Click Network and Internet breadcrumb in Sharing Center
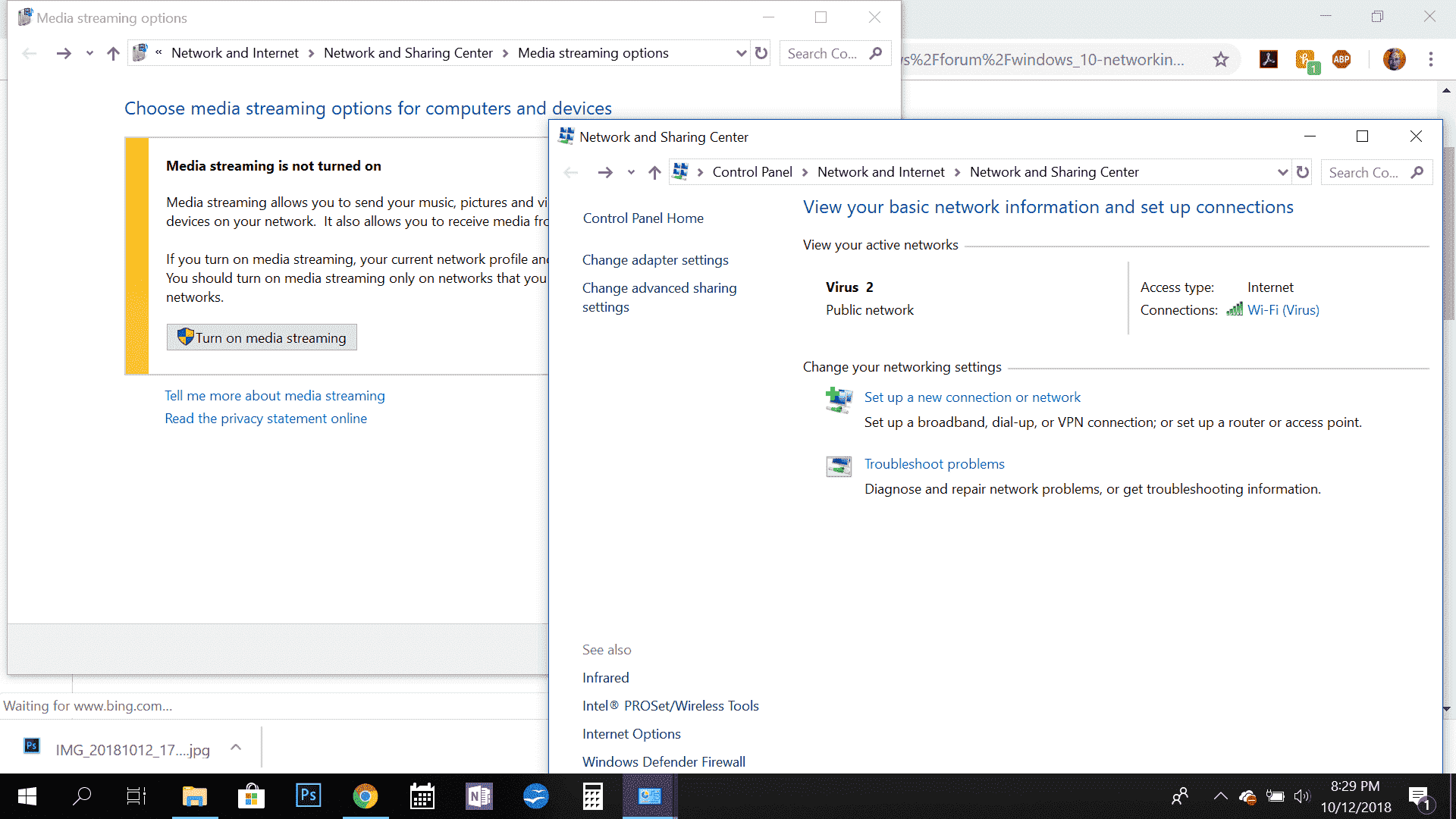The image size is (1456, 819). [880, 172]
